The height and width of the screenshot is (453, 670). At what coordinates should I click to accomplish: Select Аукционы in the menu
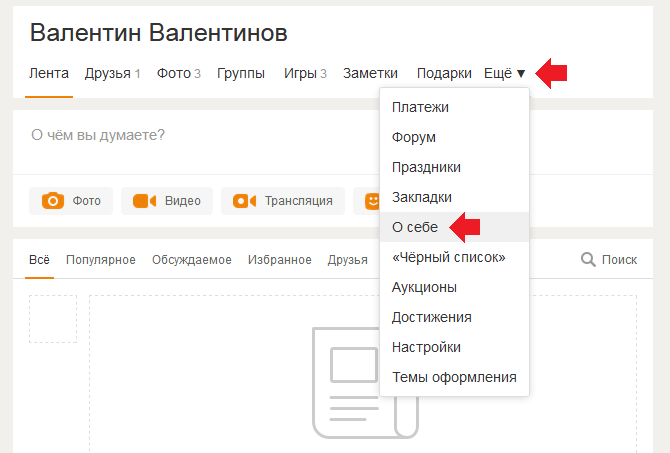pos(454,287)
